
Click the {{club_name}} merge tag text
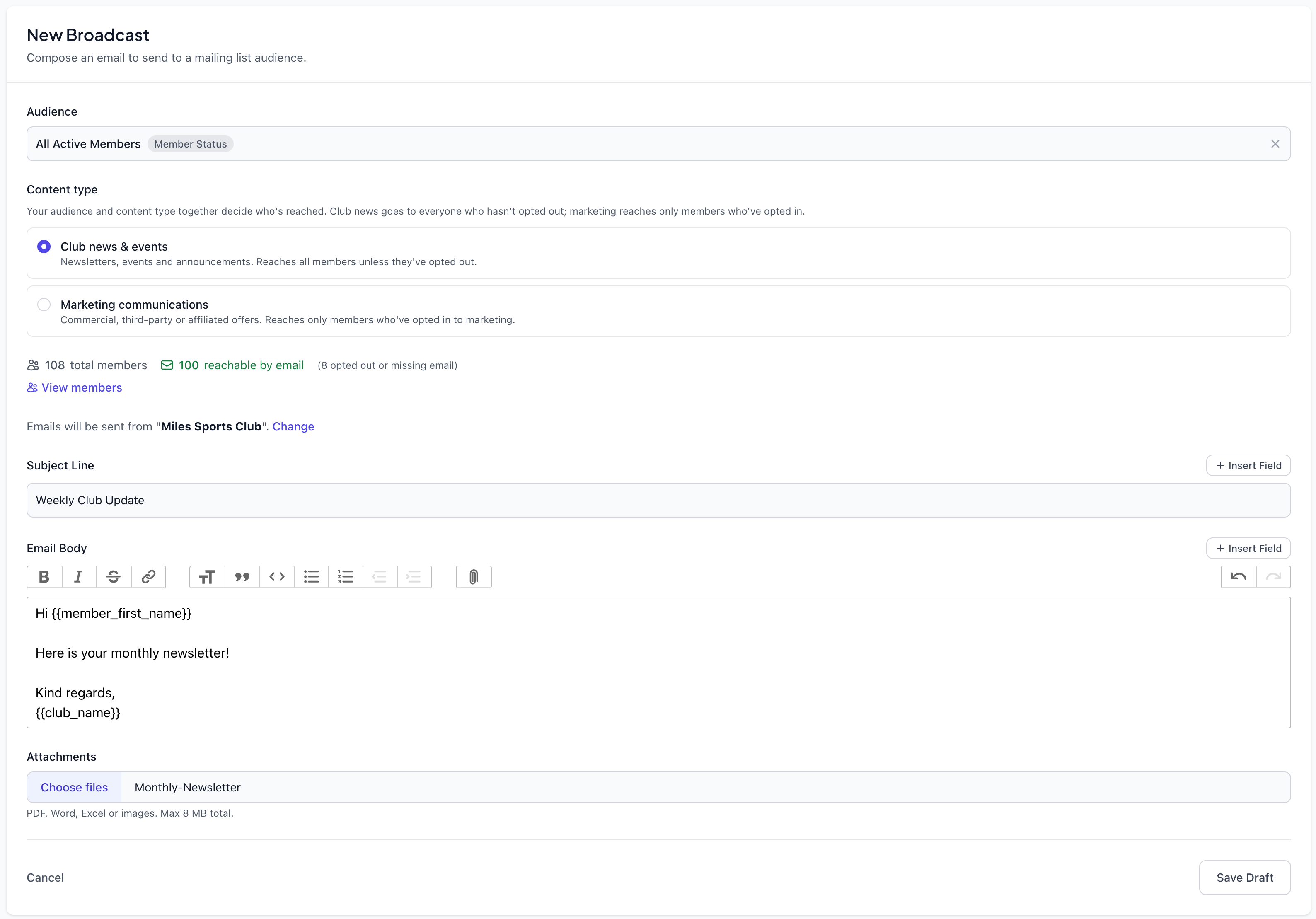(78, 713)
